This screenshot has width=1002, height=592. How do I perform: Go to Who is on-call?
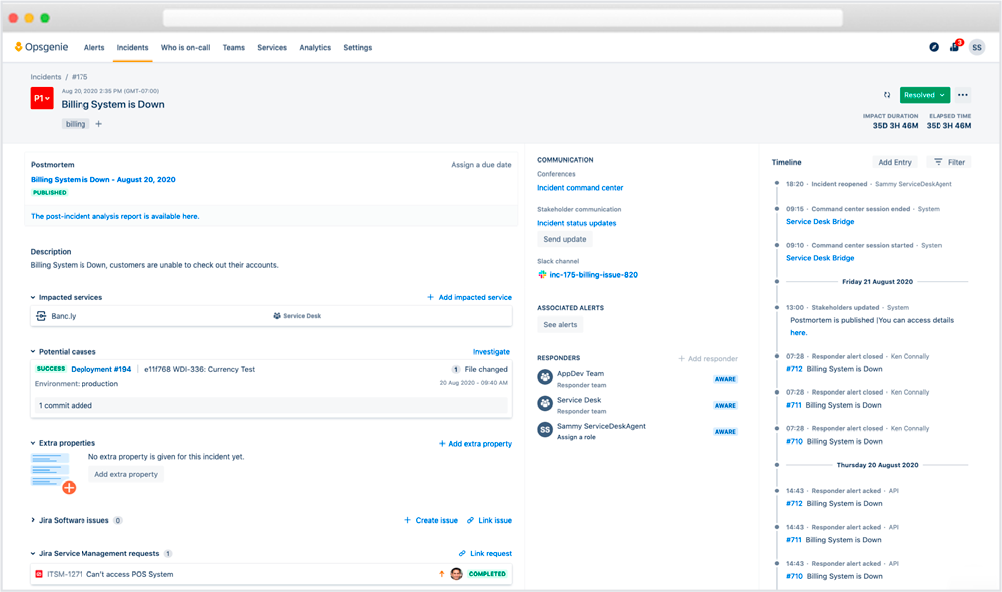[x=185, y=47]
